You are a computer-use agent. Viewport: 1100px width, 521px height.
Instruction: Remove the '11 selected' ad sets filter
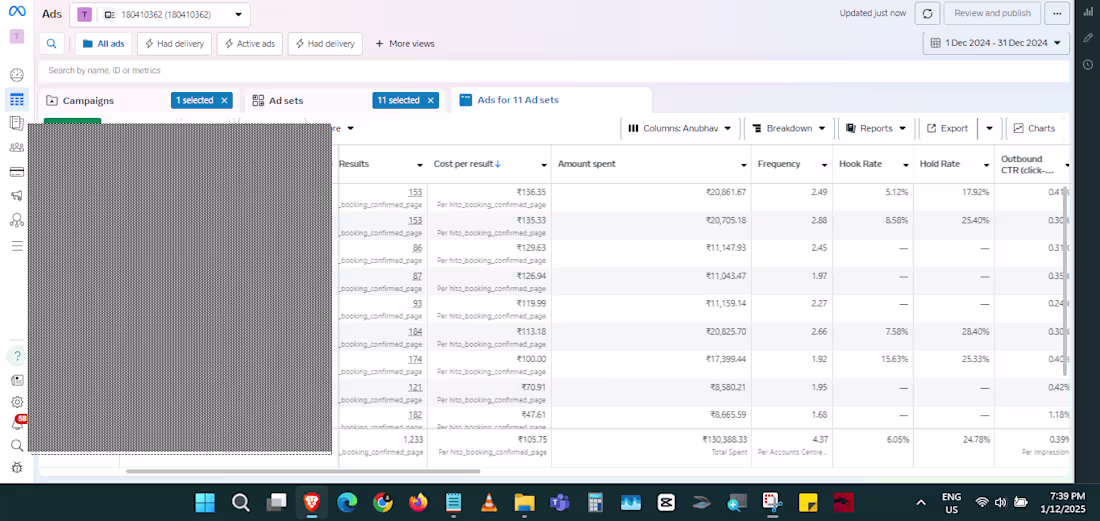431,100
